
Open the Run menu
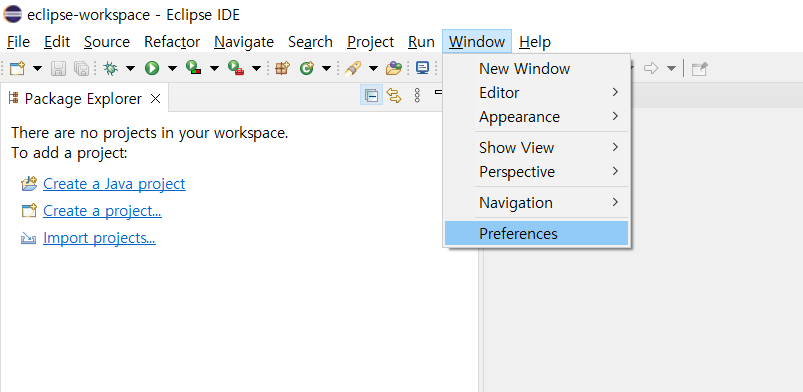[421, 42]
